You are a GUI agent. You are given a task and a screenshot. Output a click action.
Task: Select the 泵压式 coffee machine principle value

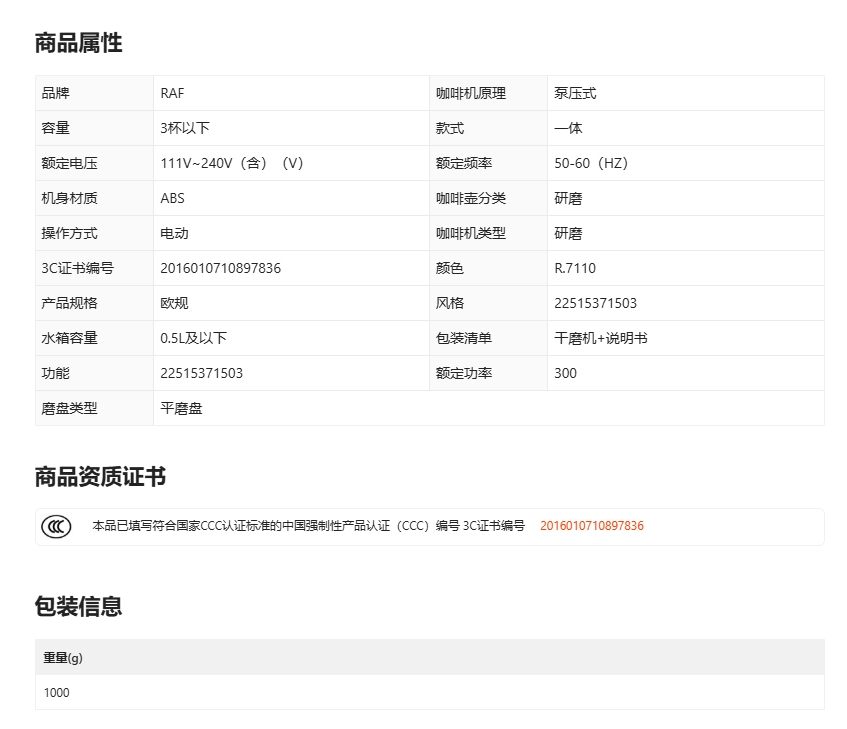coord(575,93)
